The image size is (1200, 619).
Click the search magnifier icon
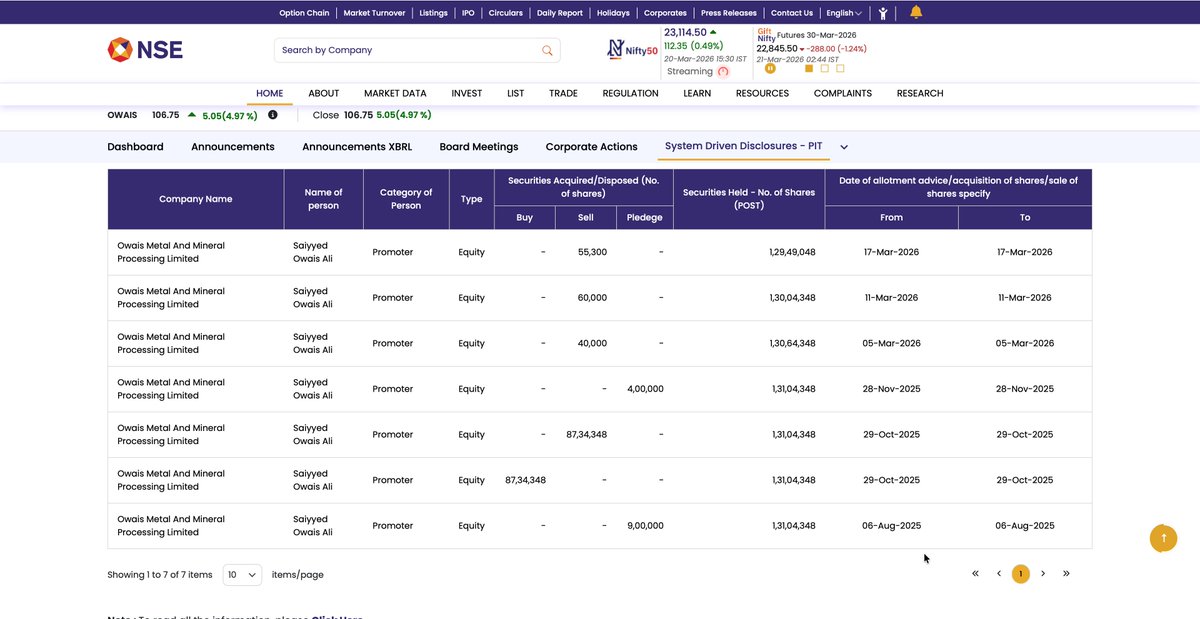coord(547,50)
